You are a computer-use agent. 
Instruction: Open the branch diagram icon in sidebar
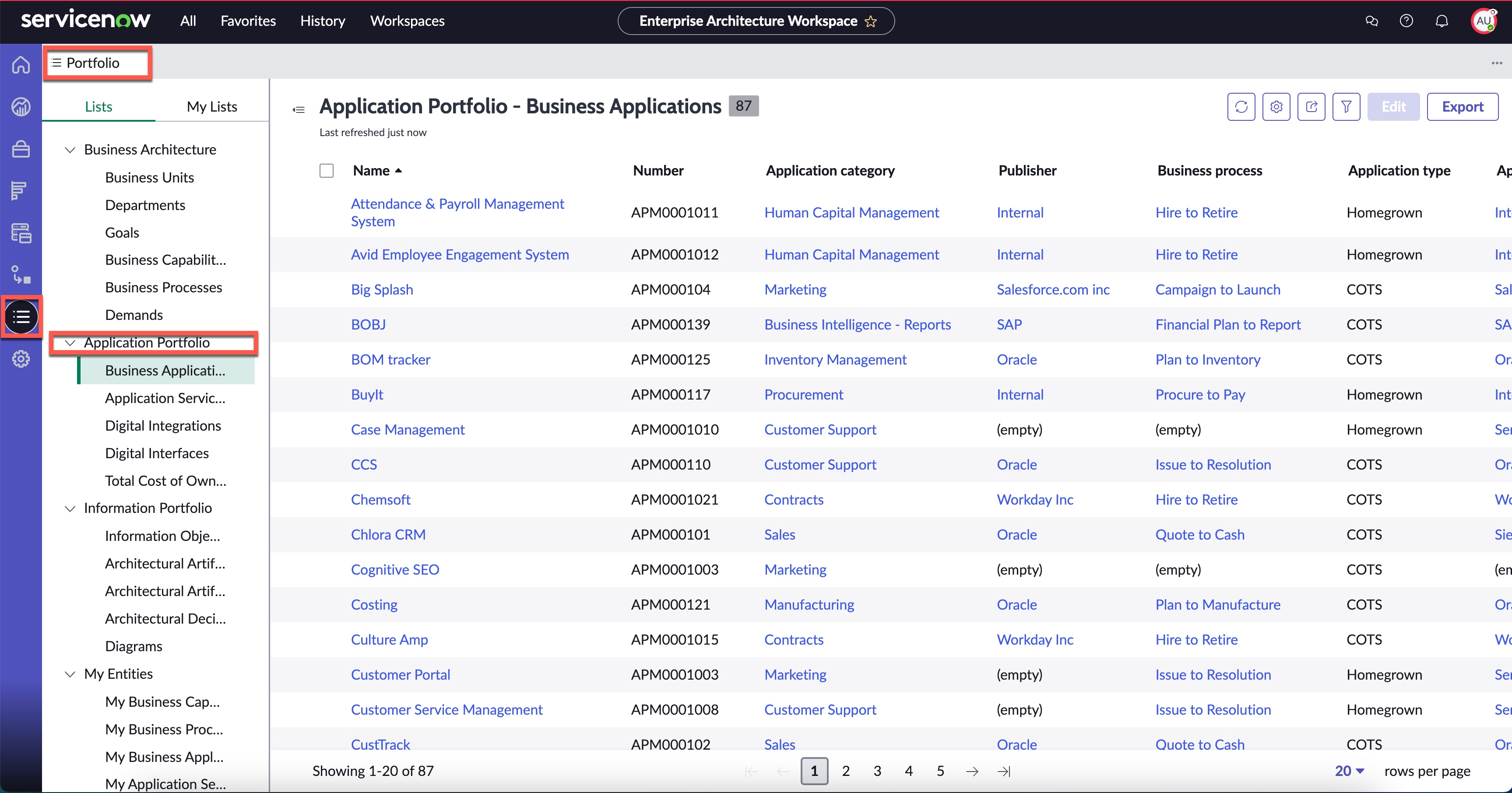pyautogui.click(x=21, y=275)
